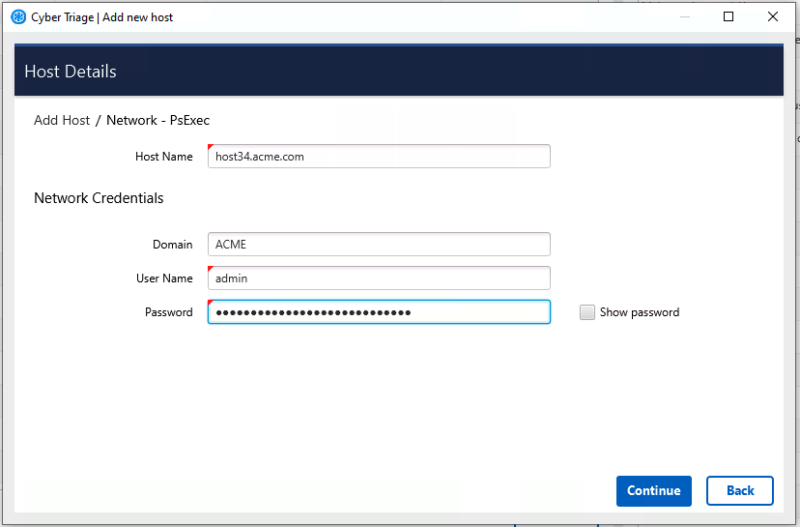Click the Host Details header title
Screen dimensions: 800x527
tap(70, 71)
